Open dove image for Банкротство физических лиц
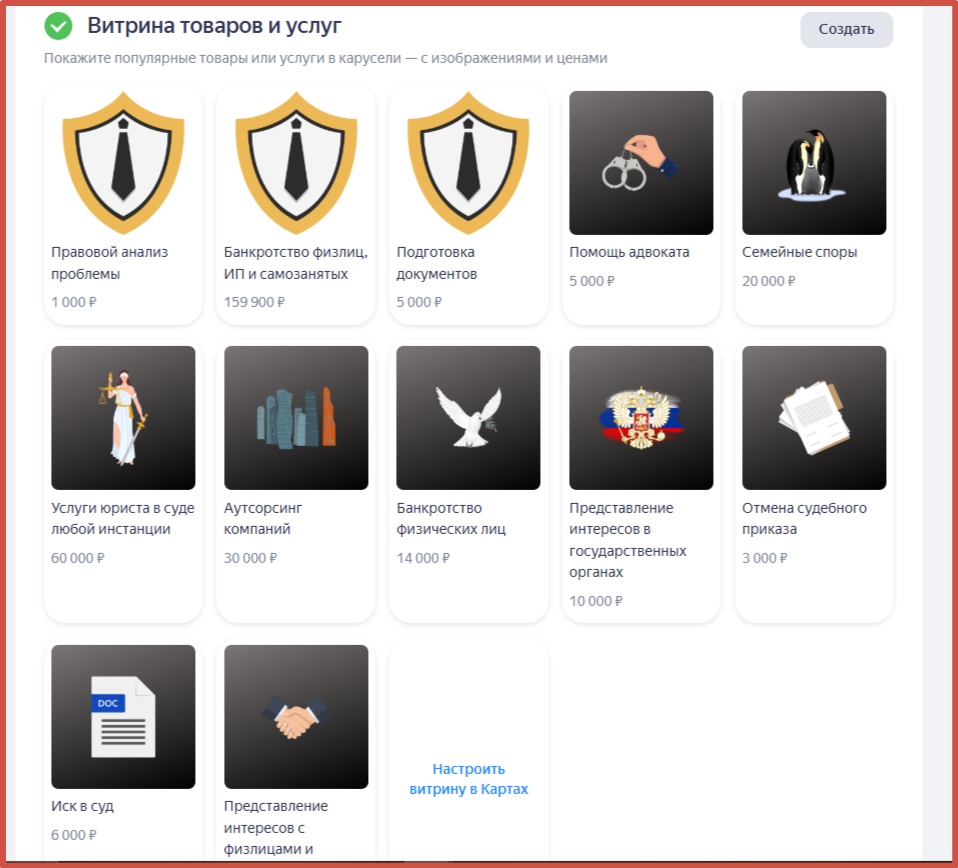The width and height of the screenshot is (958, 868). (469, 418)
